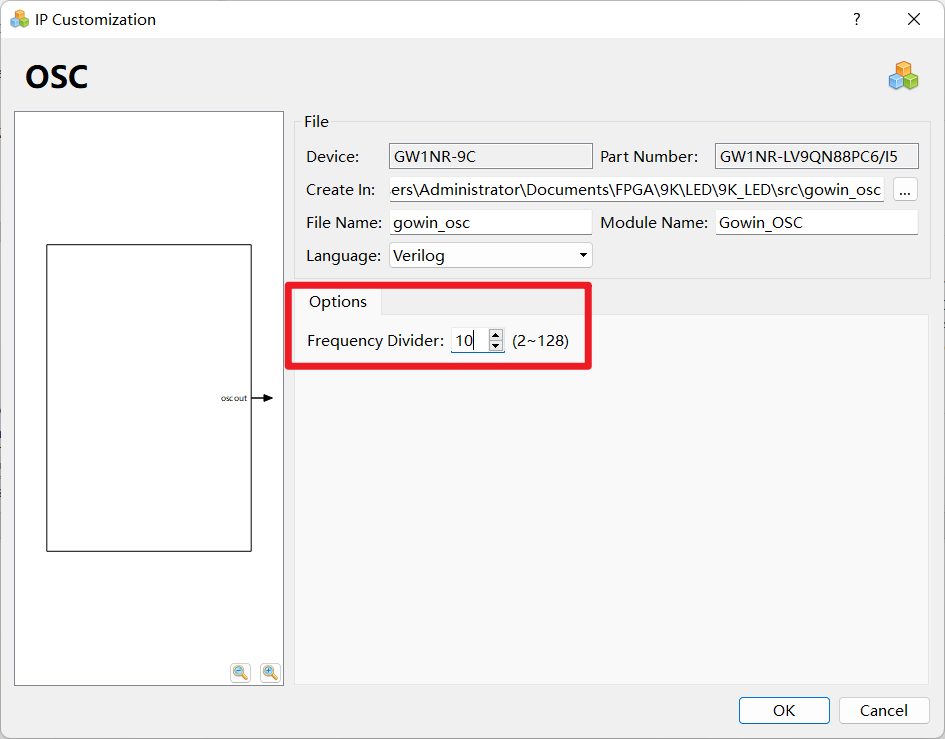Click the Cancel button
Viewport: 945px width, 739px height.
[884, 711]
